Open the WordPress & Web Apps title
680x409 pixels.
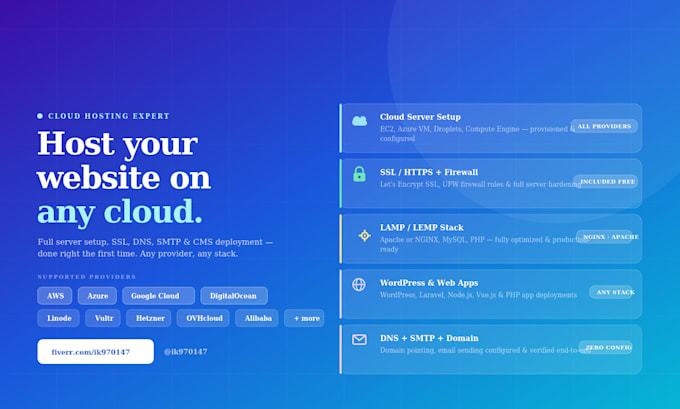(x=429, y=283)
